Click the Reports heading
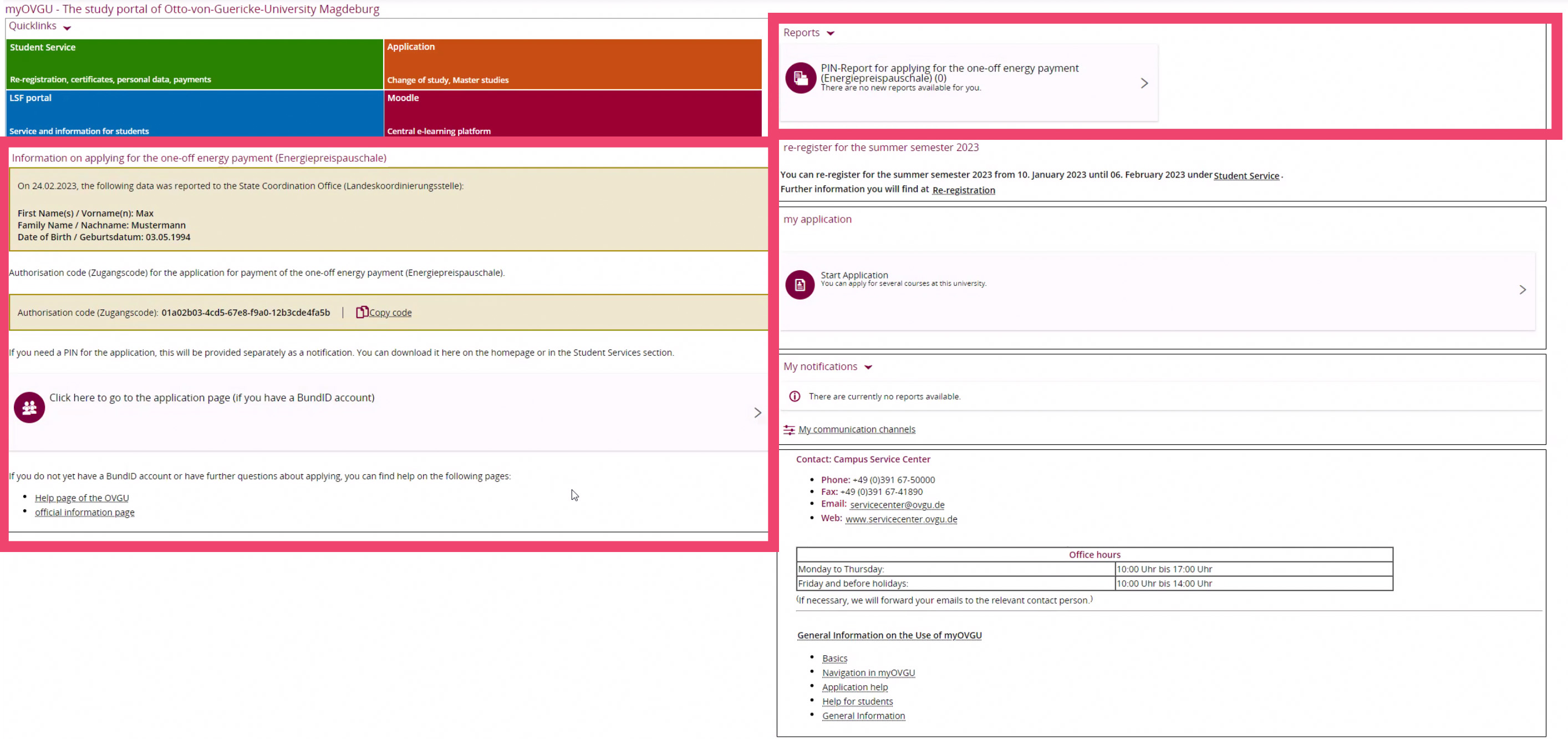 tap(801, 33)
